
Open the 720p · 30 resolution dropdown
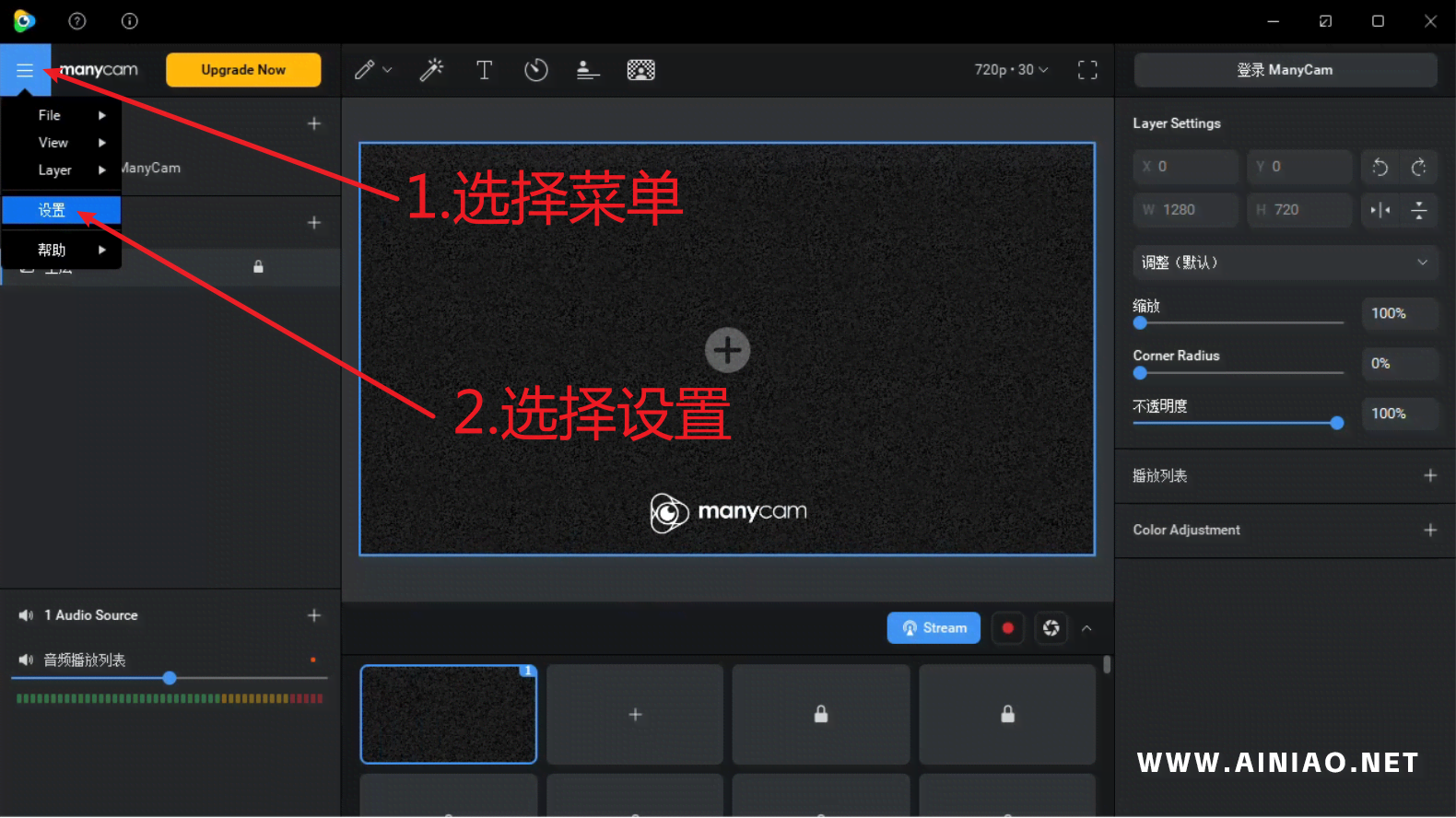click(1011, 70)
